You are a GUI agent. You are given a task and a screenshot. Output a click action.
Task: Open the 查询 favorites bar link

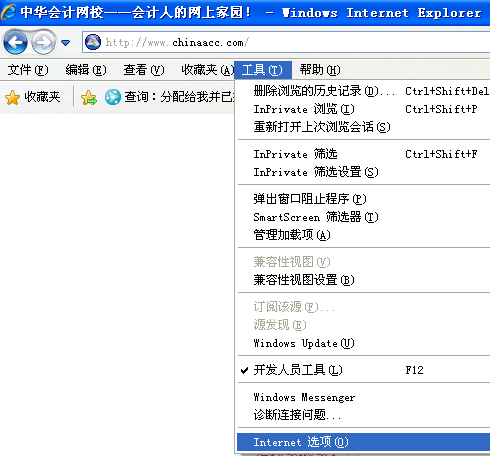coord(169,97)
